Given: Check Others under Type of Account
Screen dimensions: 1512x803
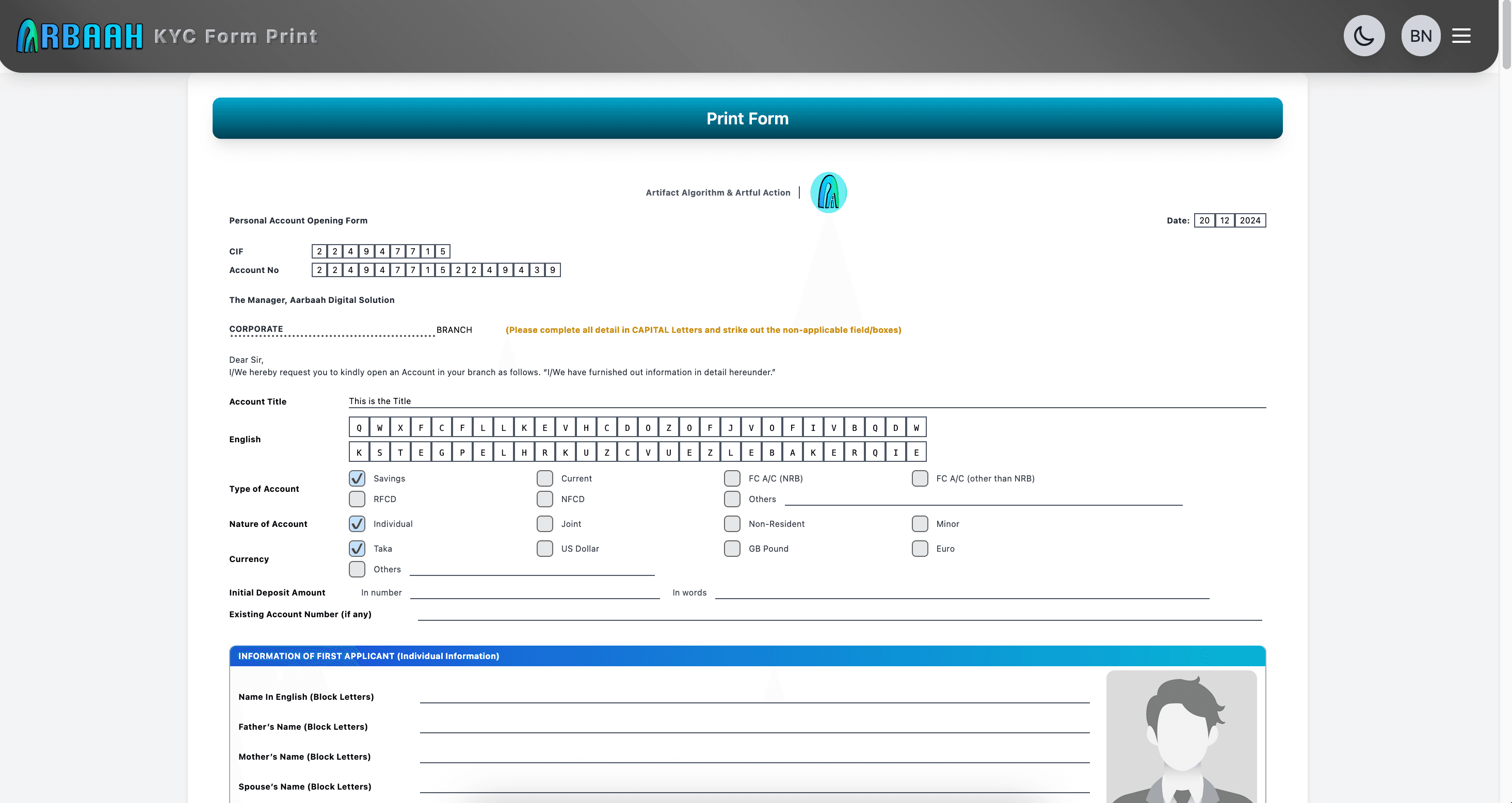Looking at the screenshot, I should pyautogui.click(x=732, y=499).
